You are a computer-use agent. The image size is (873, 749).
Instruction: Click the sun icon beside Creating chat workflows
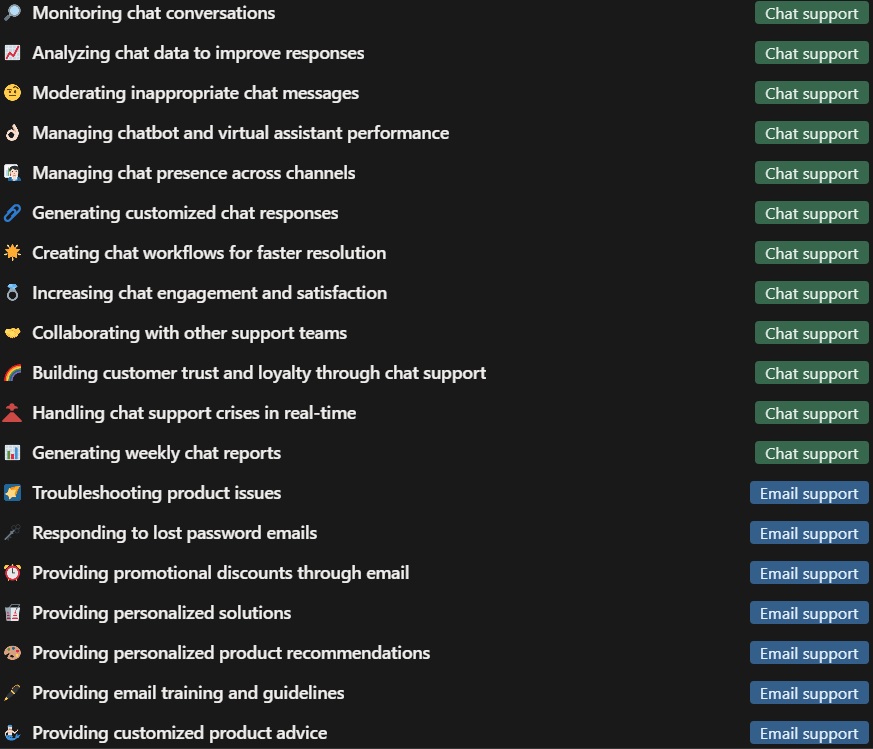pyautogui.click(x=14, y=253)
